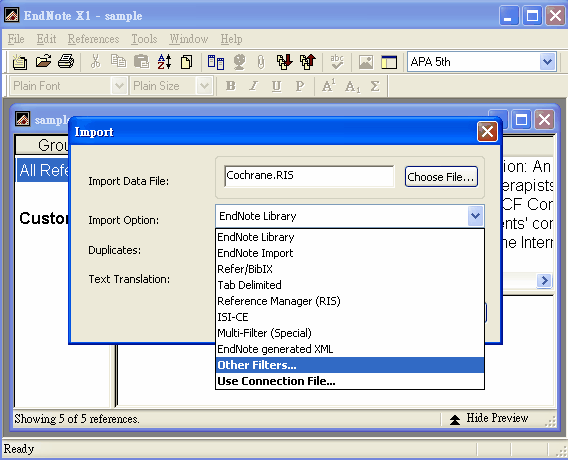Click the Connect to online database icon

[x=216, y=62]
